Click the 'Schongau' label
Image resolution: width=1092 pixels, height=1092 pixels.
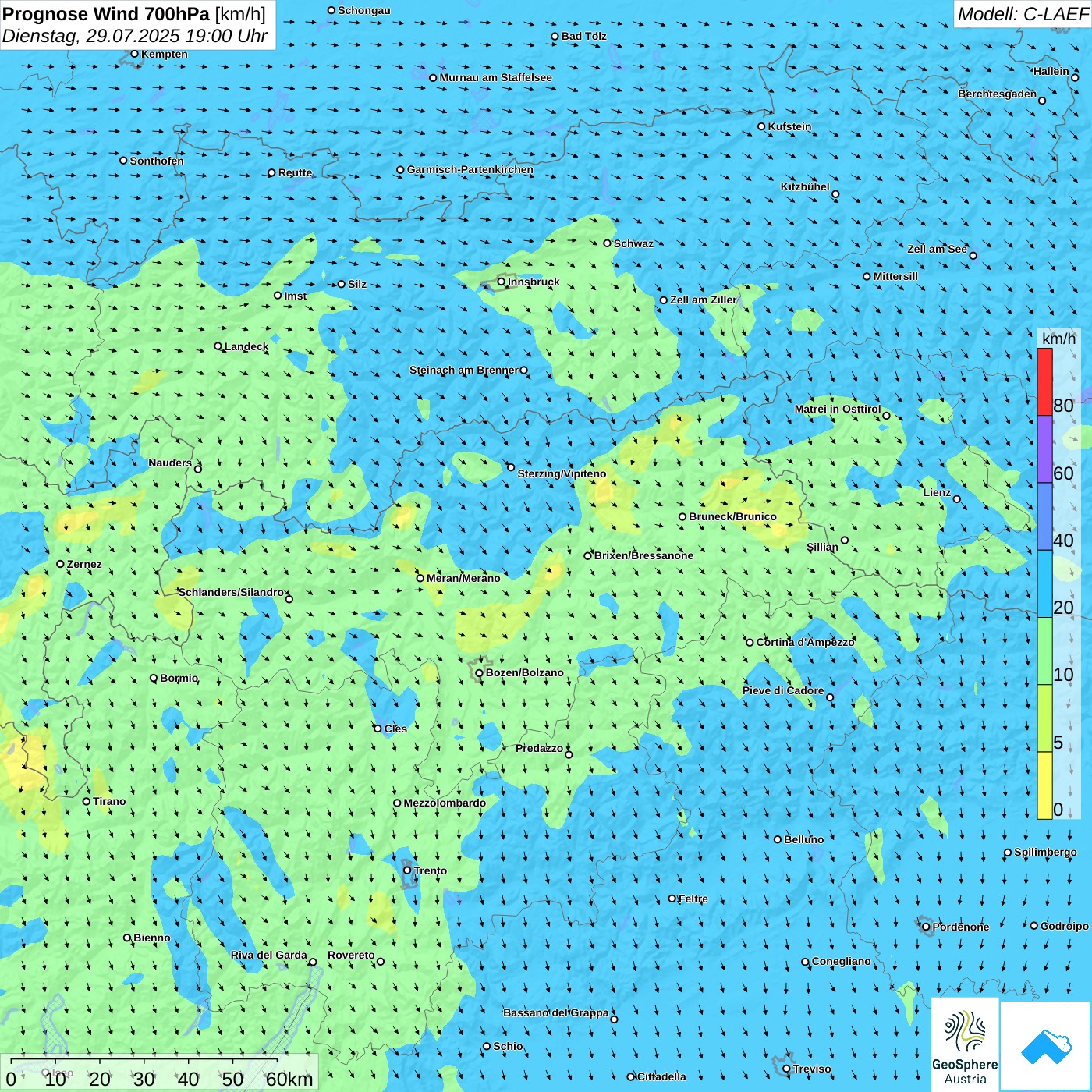364,10
